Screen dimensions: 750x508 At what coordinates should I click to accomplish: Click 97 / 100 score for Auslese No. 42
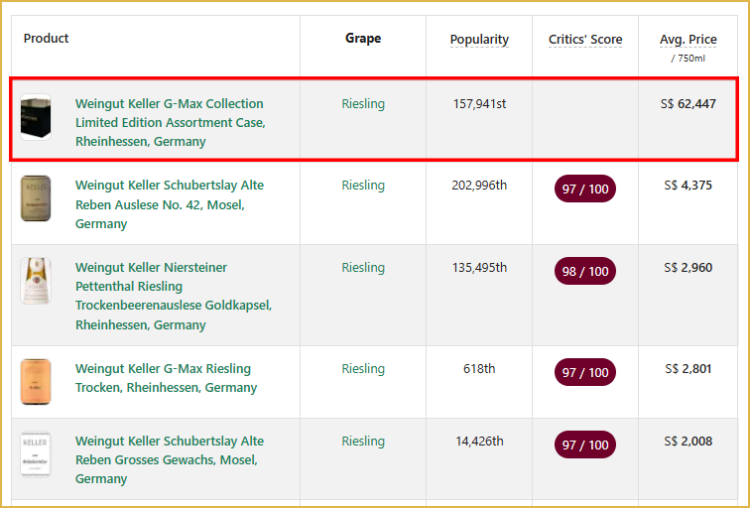(585, 189)
